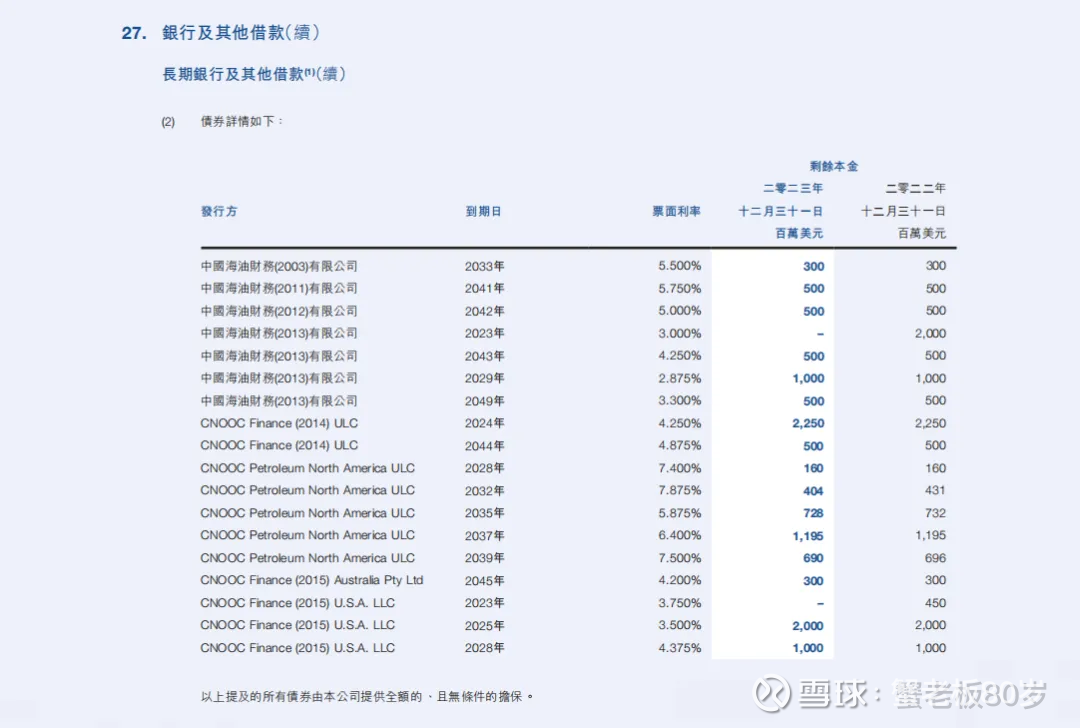Select the 2022 principal value 732
This screenshot has width=1080, height=728.
[x=935, y=513]
